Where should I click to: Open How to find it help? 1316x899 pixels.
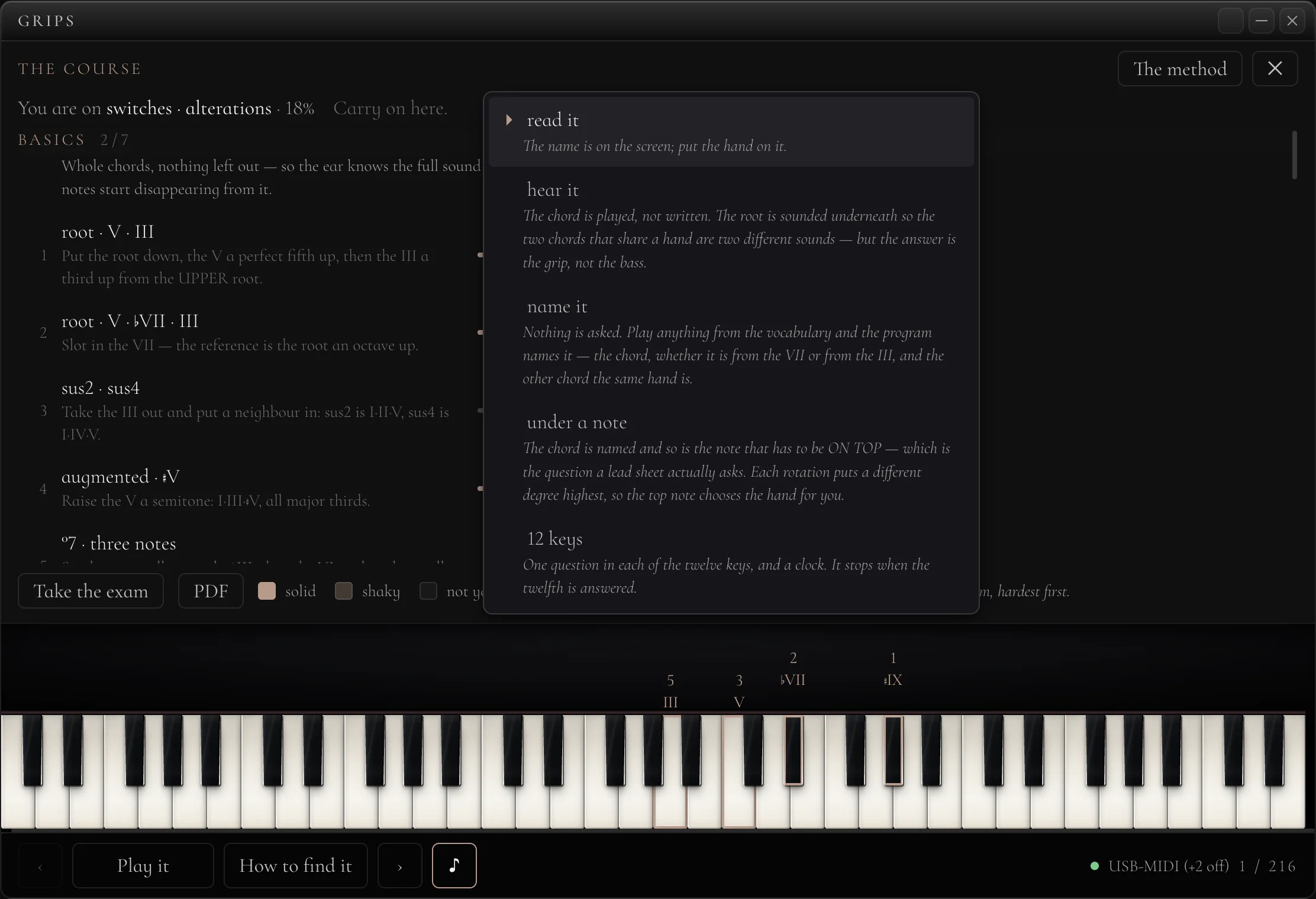coord(295,865)
